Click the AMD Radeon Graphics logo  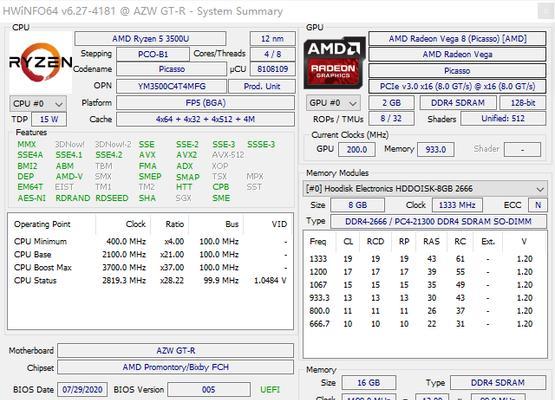click(334, 63)
